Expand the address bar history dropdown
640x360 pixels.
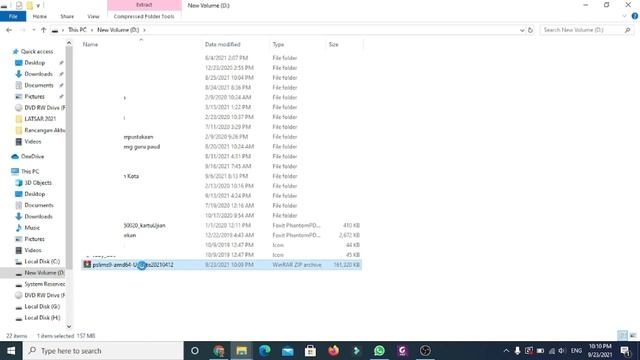tap(522, 30)
